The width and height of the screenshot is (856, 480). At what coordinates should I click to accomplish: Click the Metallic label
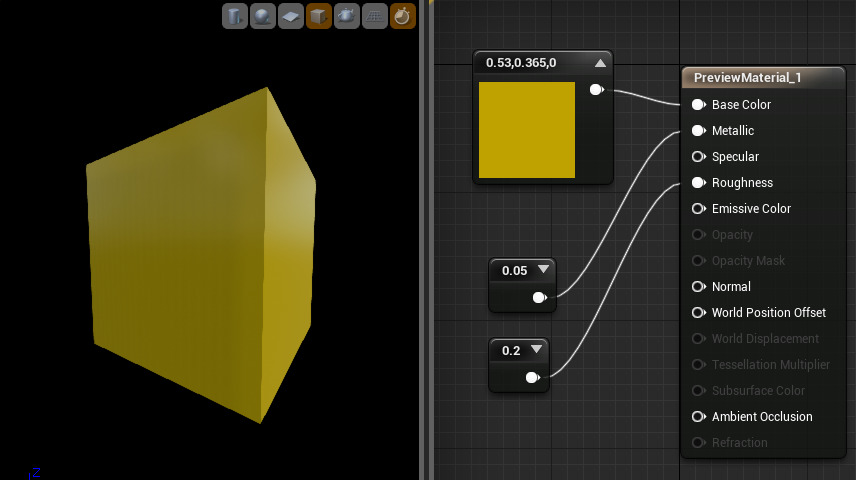point(733,131)
